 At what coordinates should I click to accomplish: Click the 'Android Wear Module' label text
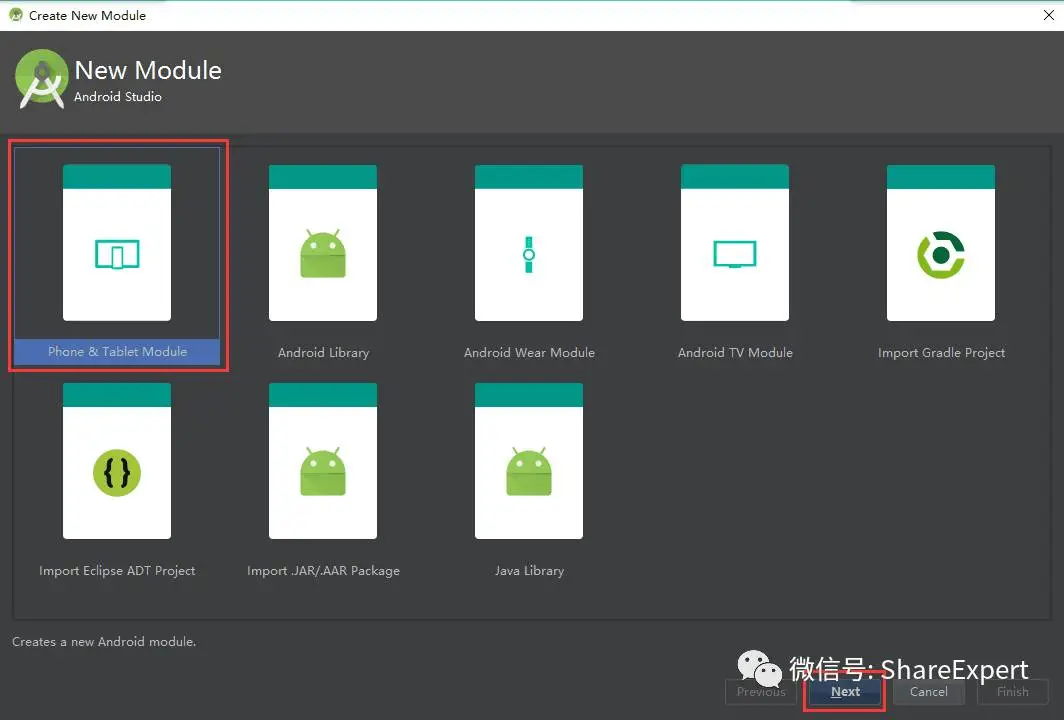coord(529,353)
